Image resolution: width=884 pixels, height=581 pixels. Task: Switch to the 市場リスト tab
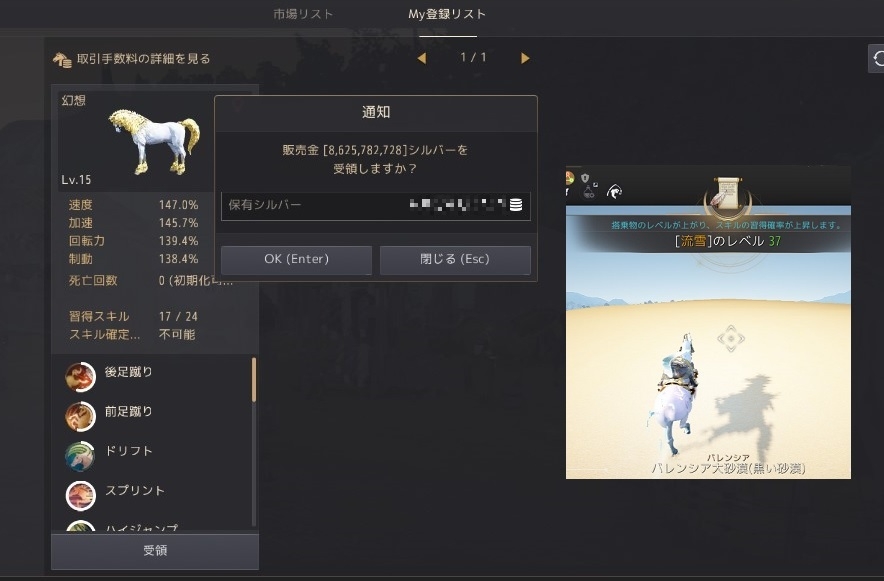point(303,14)
